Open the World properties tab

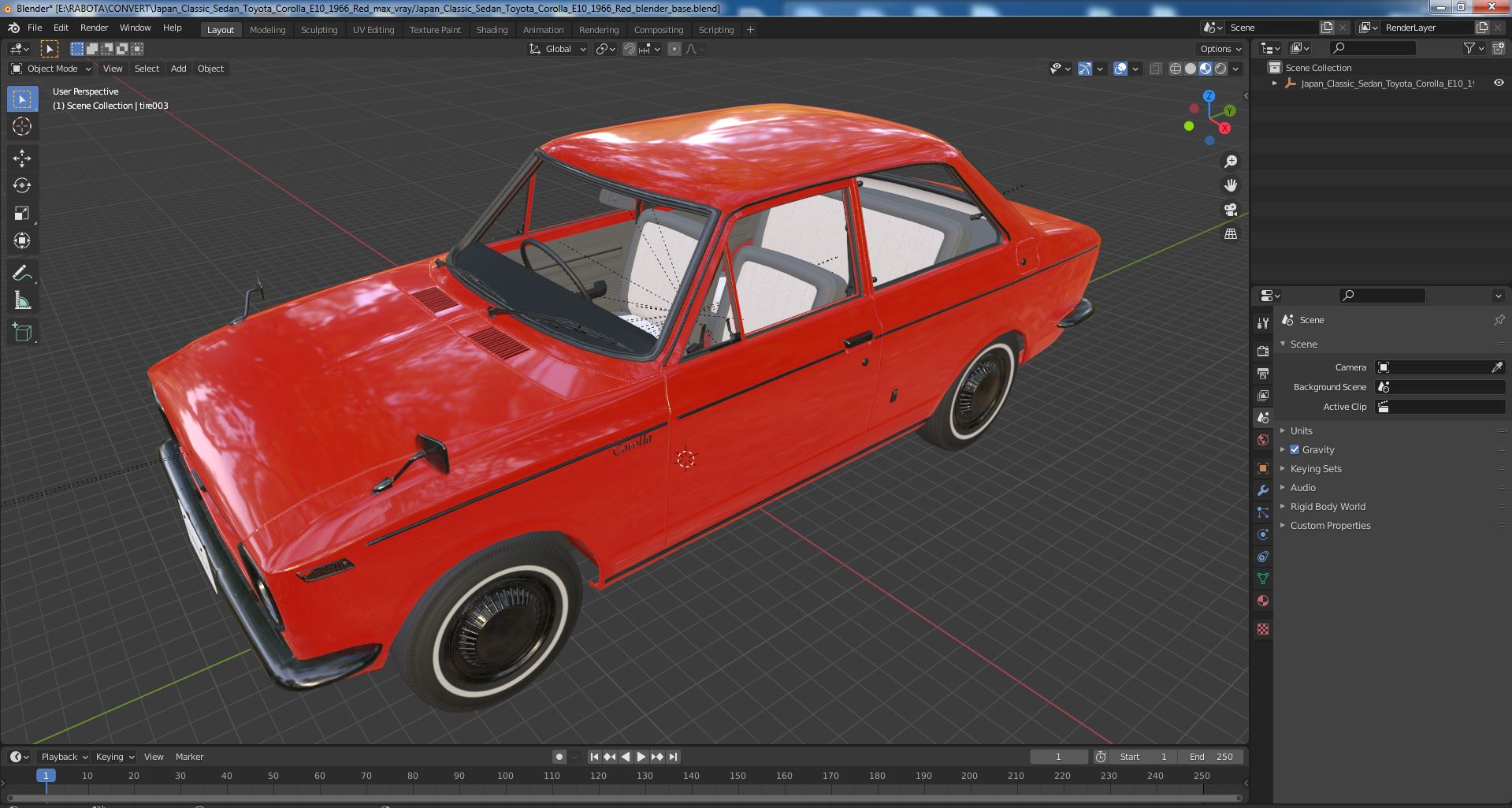(1263, 440)
